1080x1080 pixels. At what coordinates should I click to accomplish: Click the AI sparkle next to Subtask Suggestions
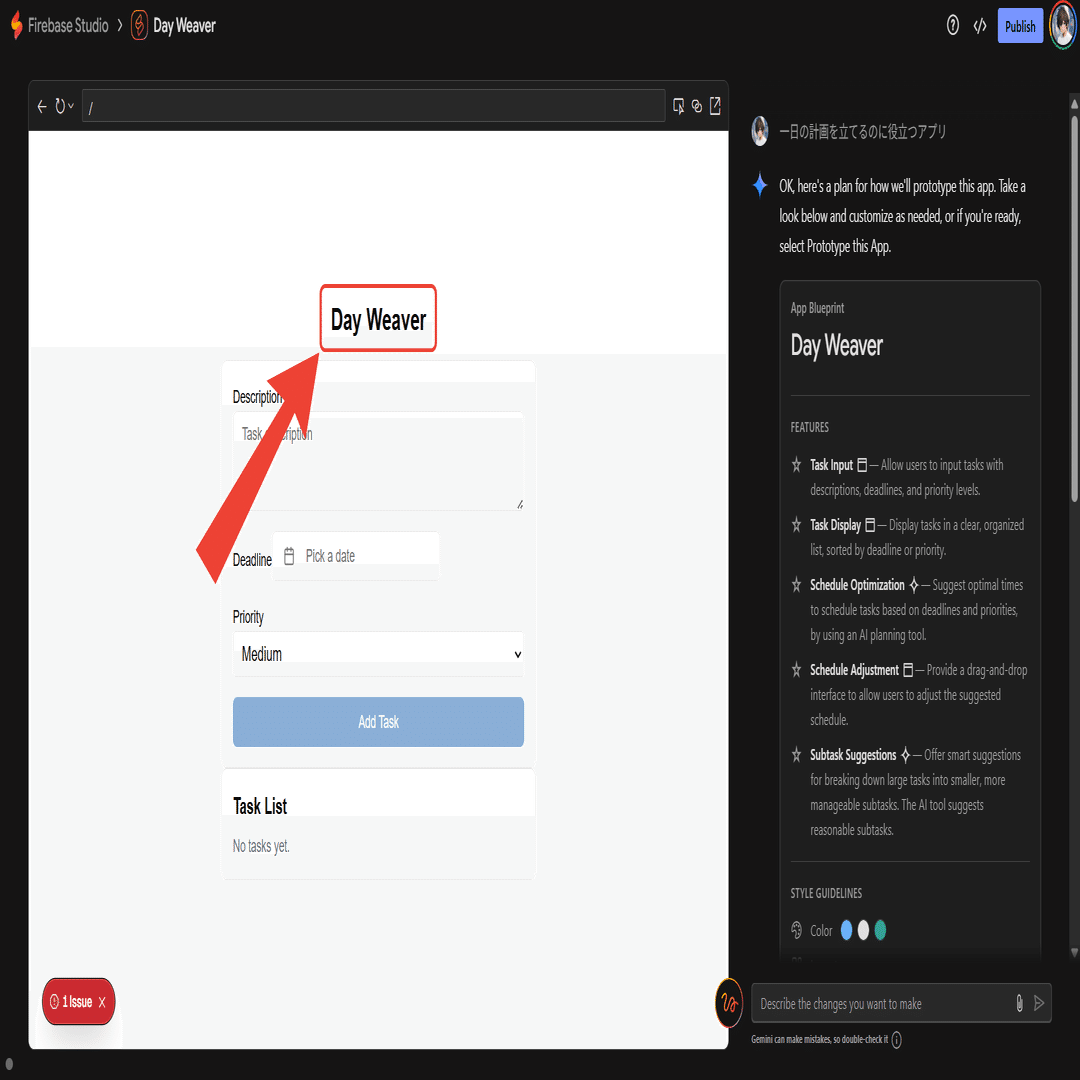[x=906, y=755]
